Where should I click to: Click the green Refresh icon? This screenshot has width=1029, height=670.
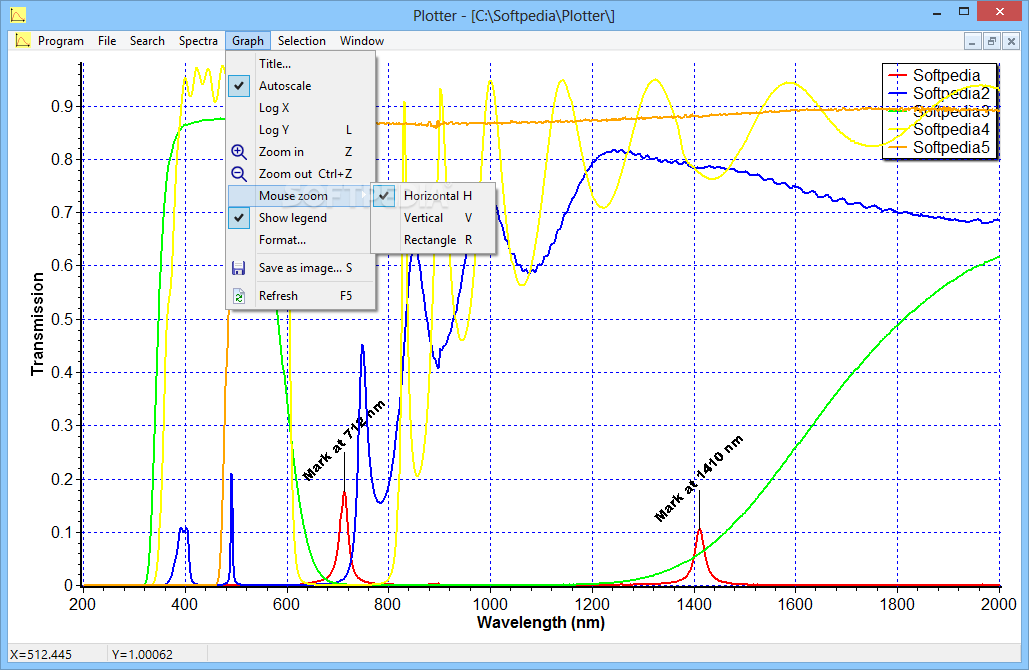pos(239,297)
